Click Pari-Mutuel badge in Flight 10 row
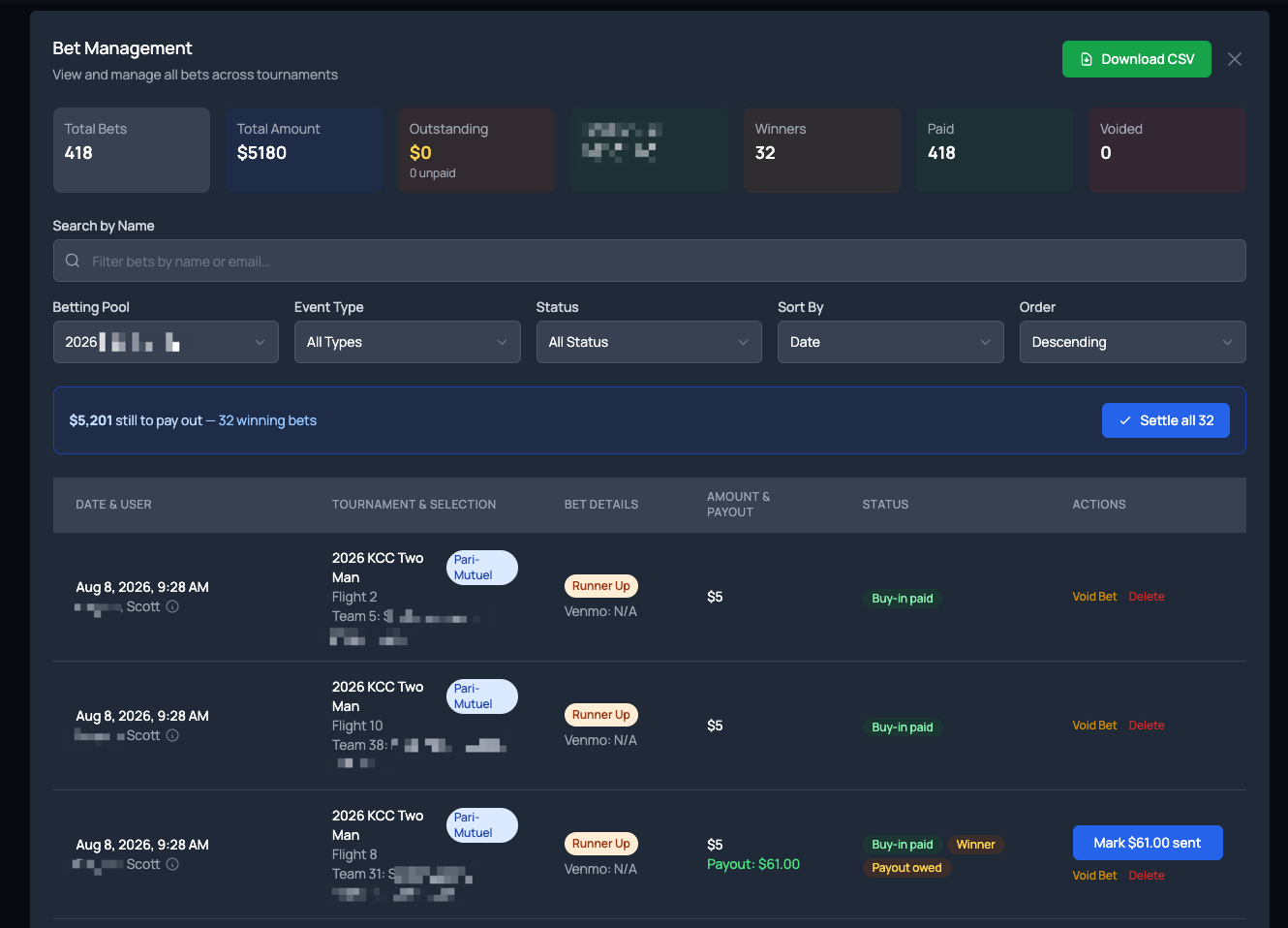1288x928 pixels. coord(482,696)
